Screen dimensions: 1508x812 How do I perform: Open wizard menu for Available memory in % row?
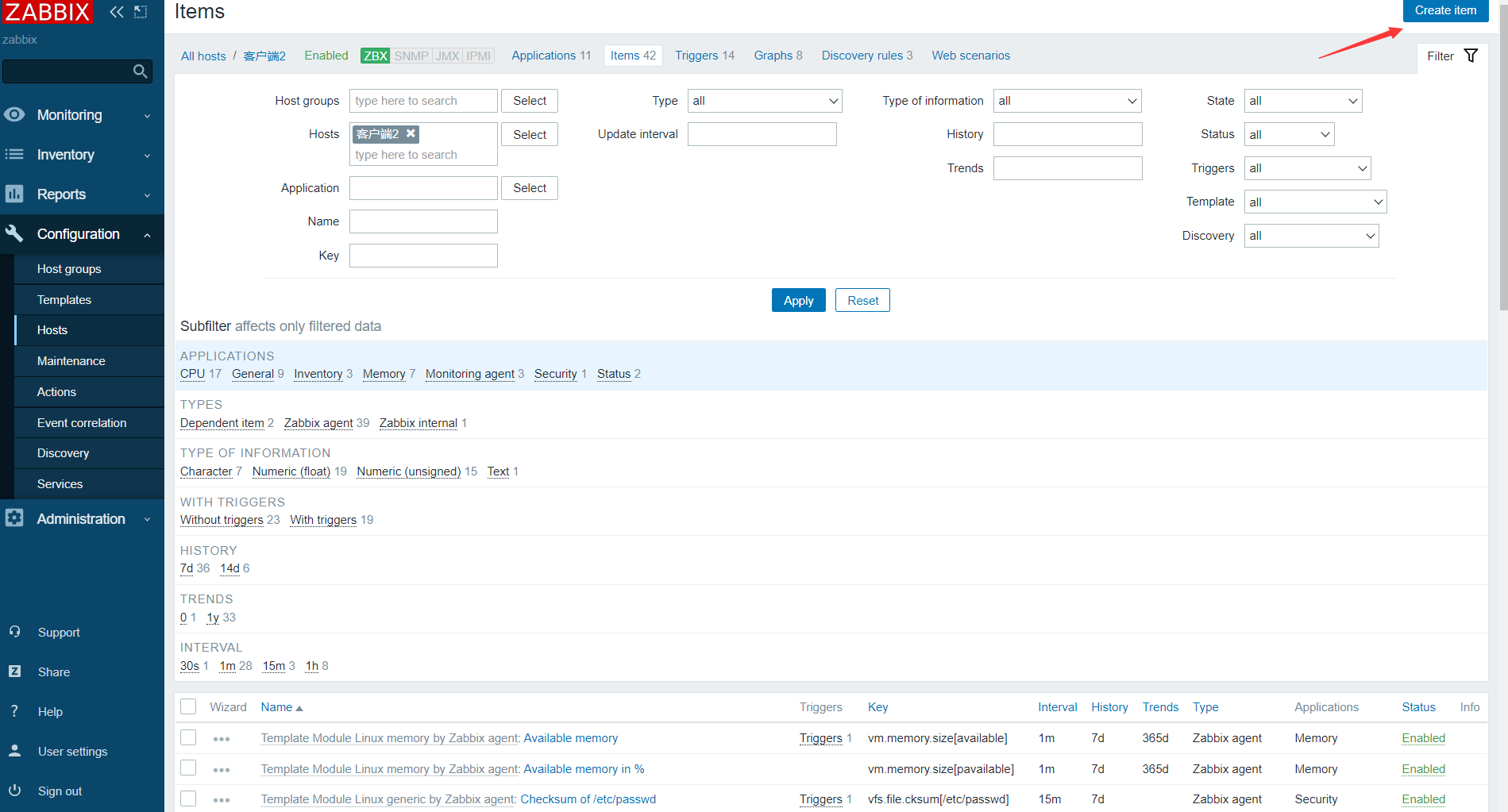[222, 770]
